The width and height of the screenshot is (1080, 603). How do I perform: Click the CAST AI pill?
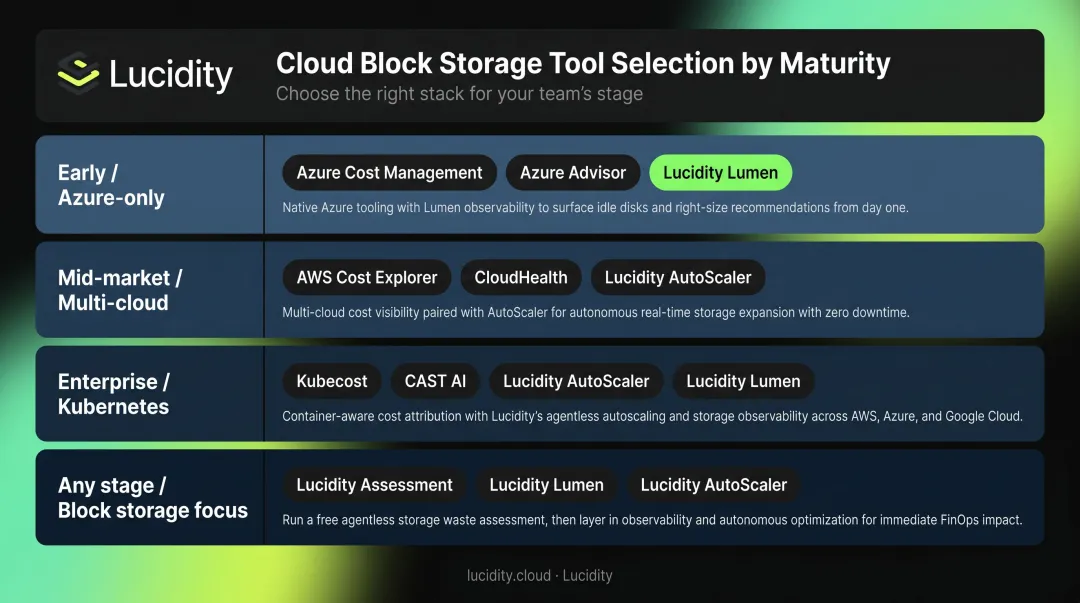[x=435, y=381]
